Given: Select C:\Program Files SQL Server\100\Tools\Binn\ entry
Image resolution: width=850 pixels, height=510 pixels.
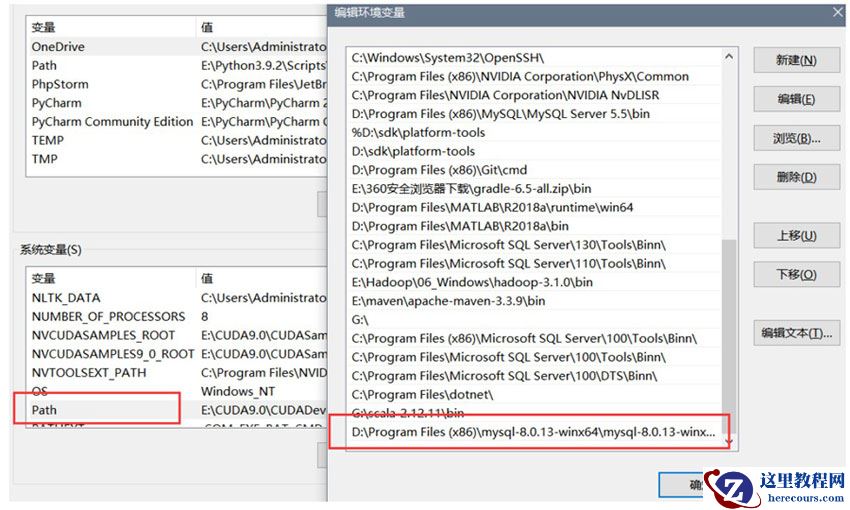Looking at the screenshot, I should [x=535, y=357].
